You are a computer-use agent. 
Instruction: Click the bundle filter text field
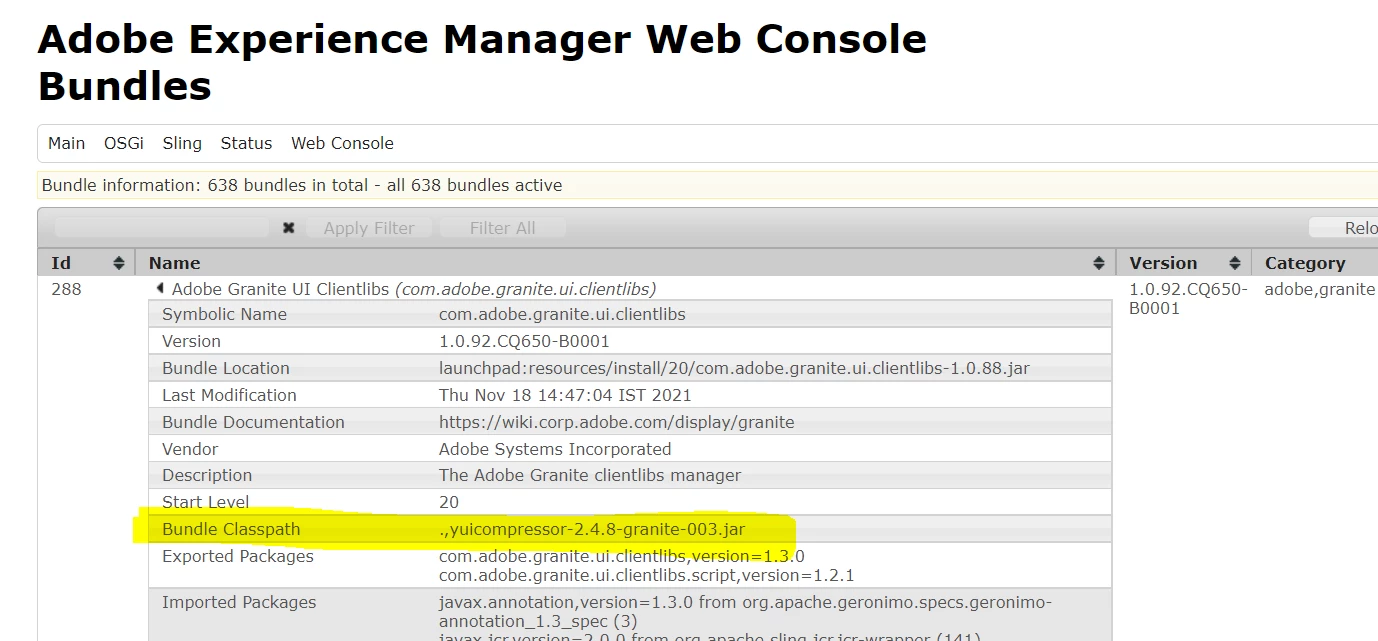[161, 228]
